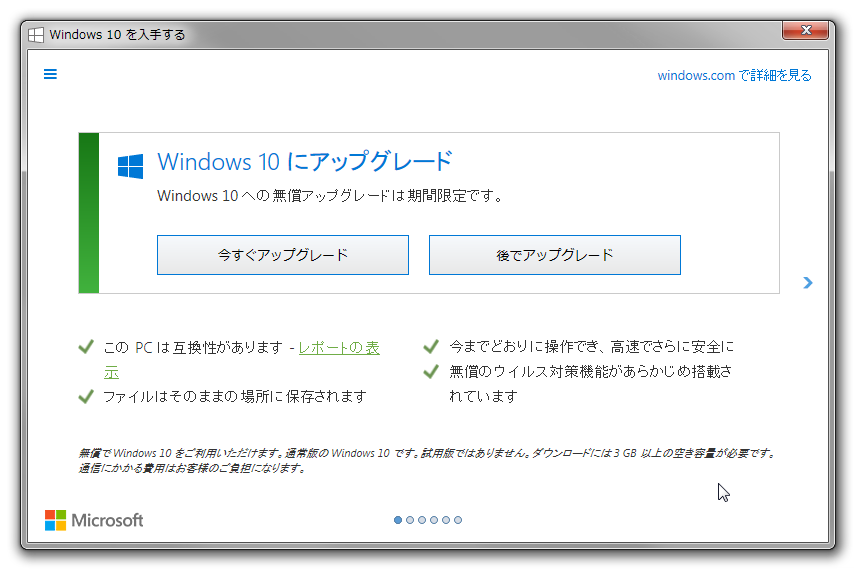
Task: Go to next page with right chevron
Action: [808, 282]
